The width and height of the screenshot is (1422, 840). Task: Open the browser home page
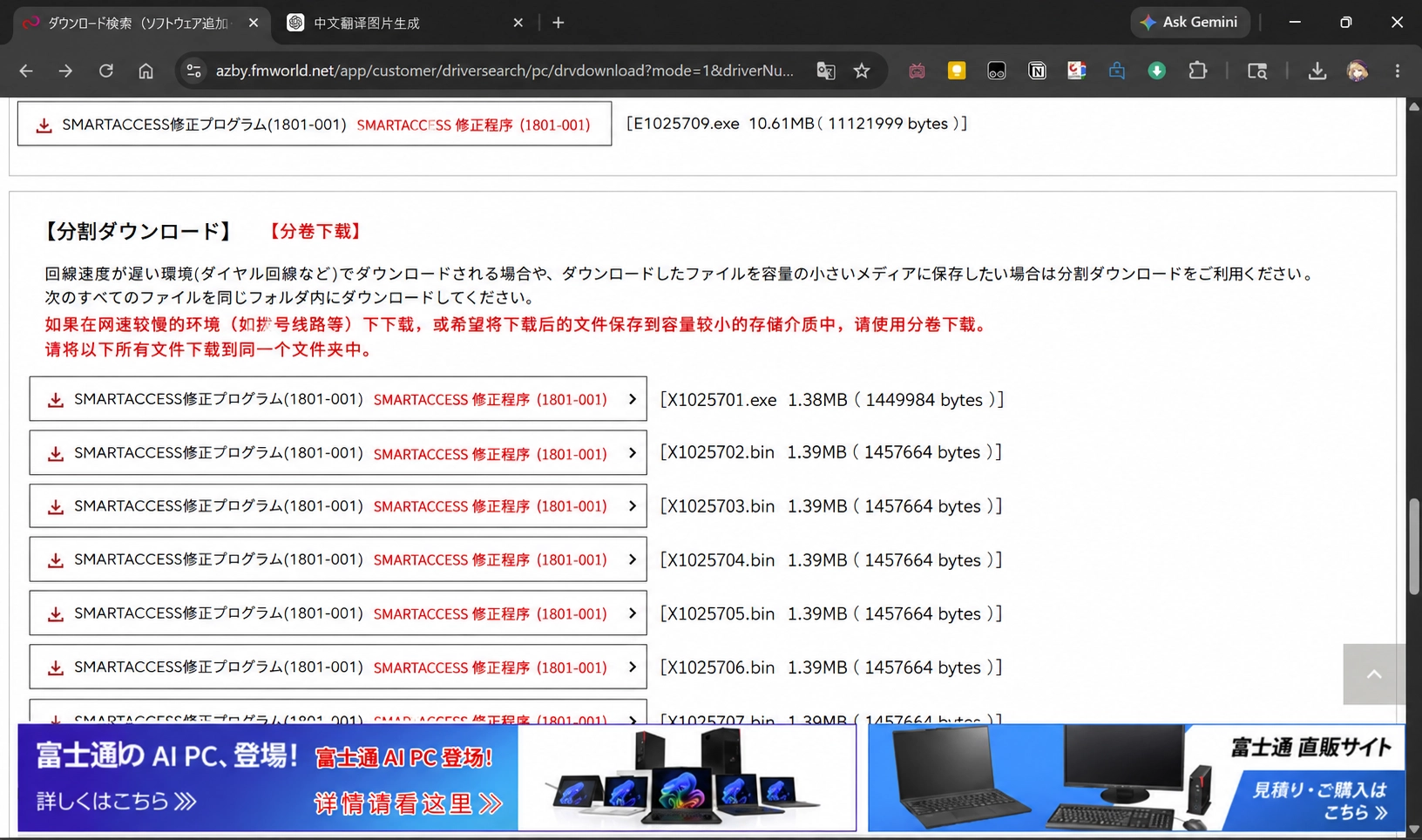146,71
